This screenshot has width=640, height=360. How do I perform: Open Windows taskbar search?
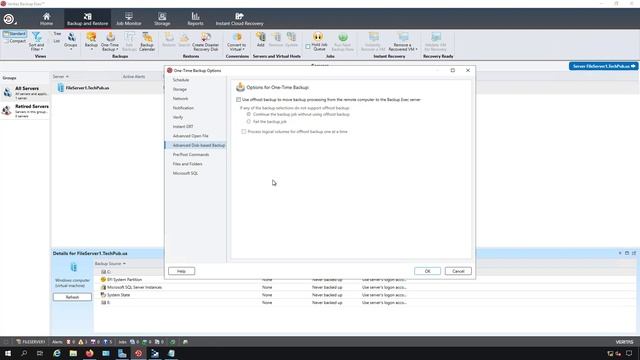tap(24, 353)
